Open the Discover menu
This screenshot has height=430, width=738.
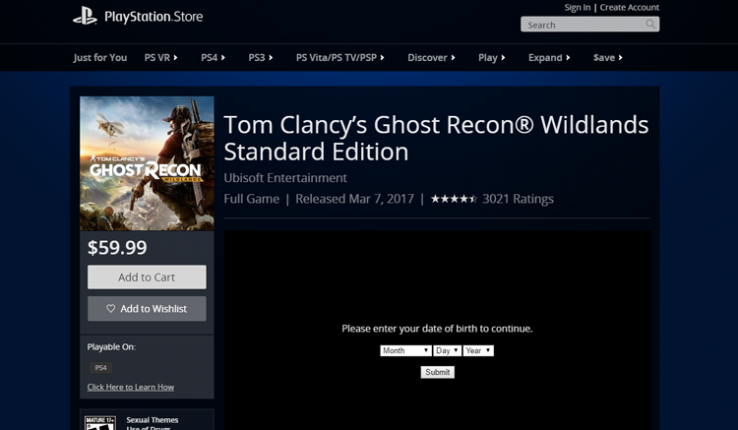[431, 57]
